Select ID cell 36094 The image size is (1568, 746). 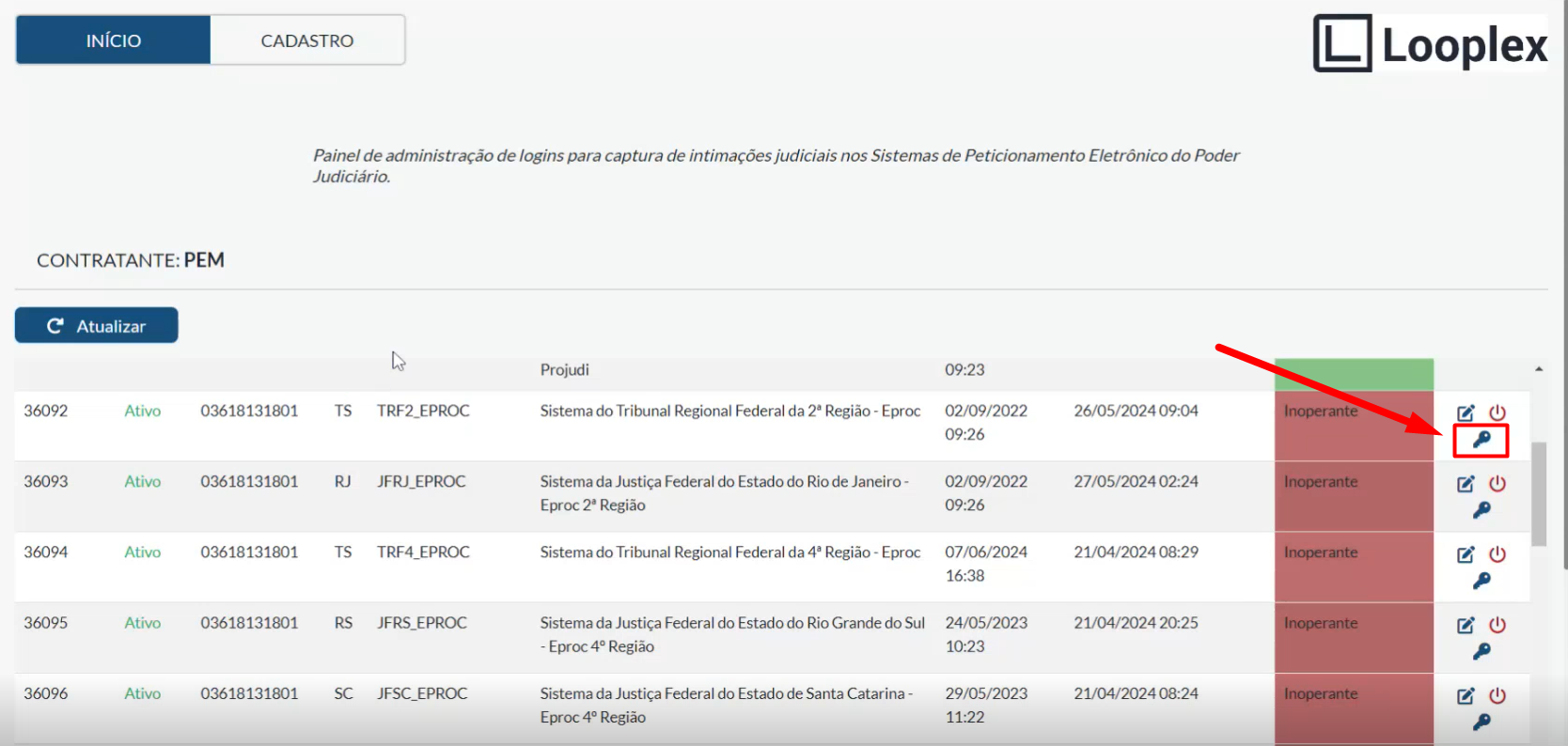point(46,552)
